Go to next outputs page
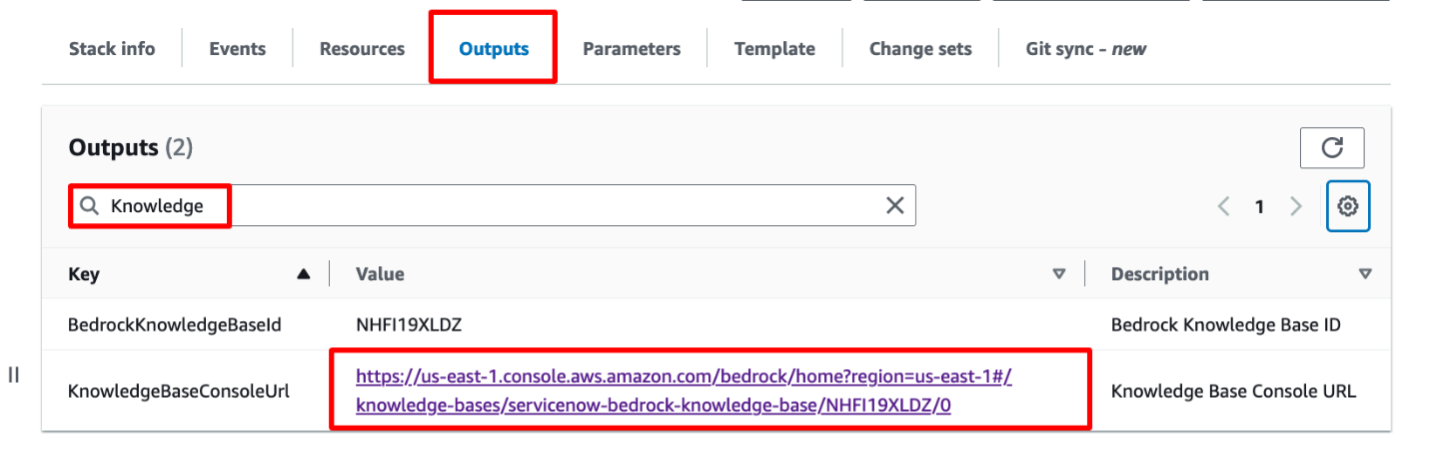 (1296, 206)
